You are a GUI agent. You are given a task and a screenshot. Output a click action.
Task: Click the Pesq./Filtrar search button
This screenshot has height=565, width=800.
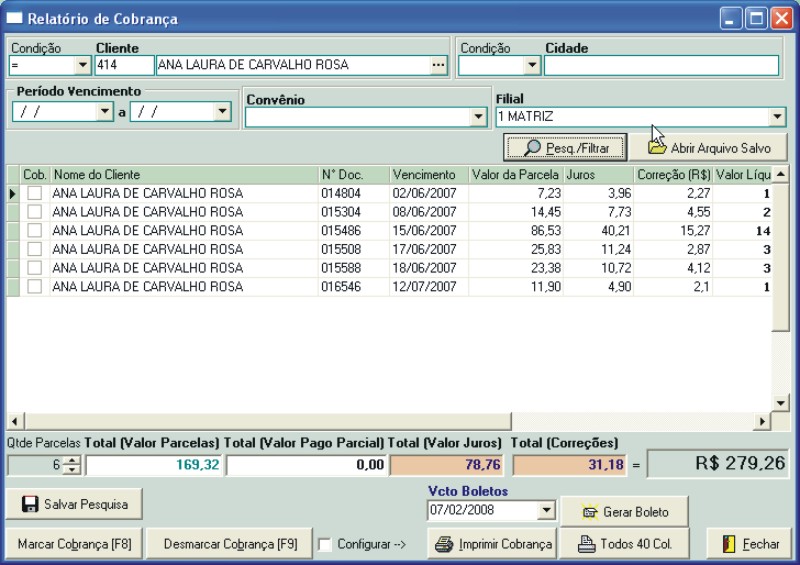[x=565, y=148]
